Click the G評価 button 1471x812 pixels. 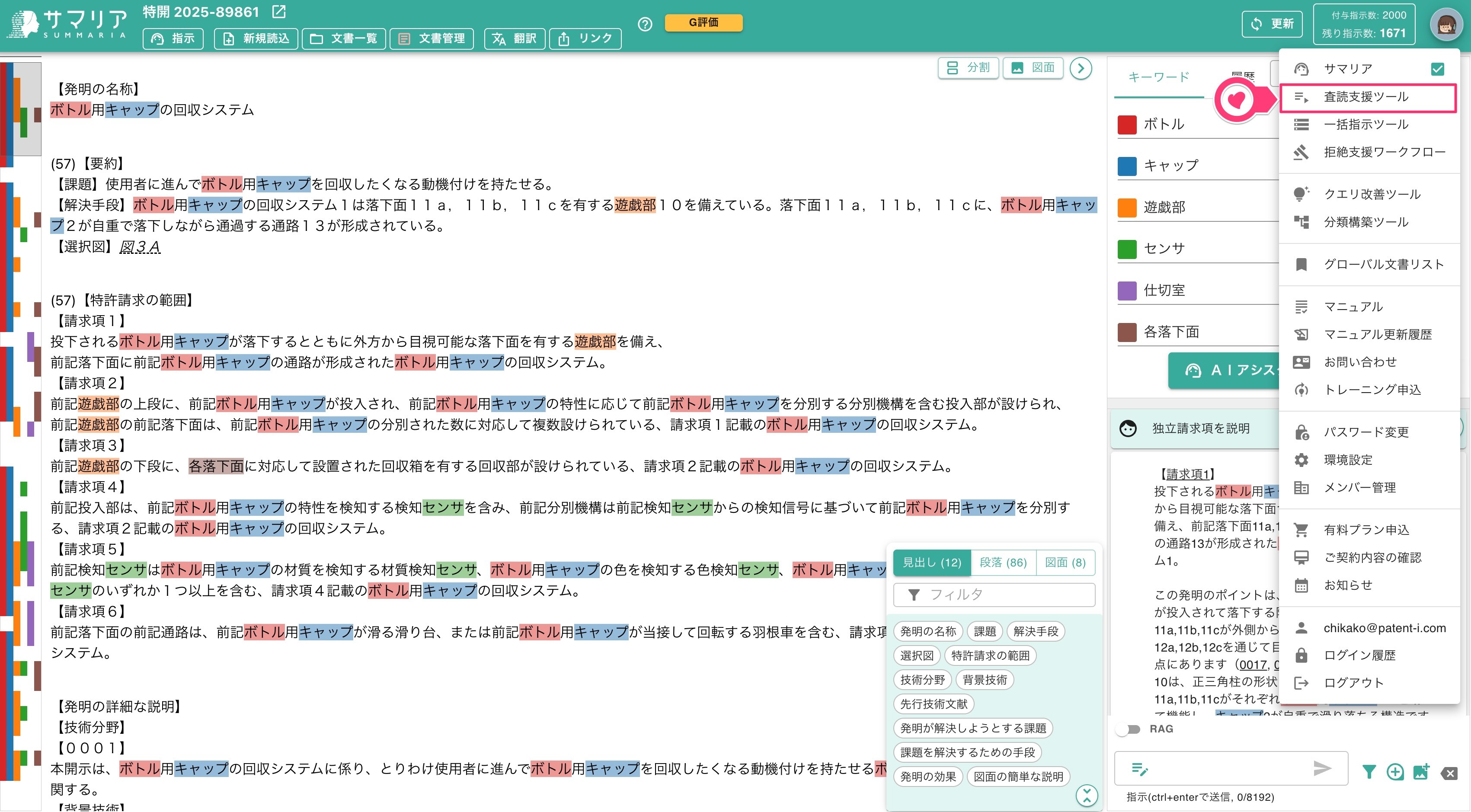point(703,23)
